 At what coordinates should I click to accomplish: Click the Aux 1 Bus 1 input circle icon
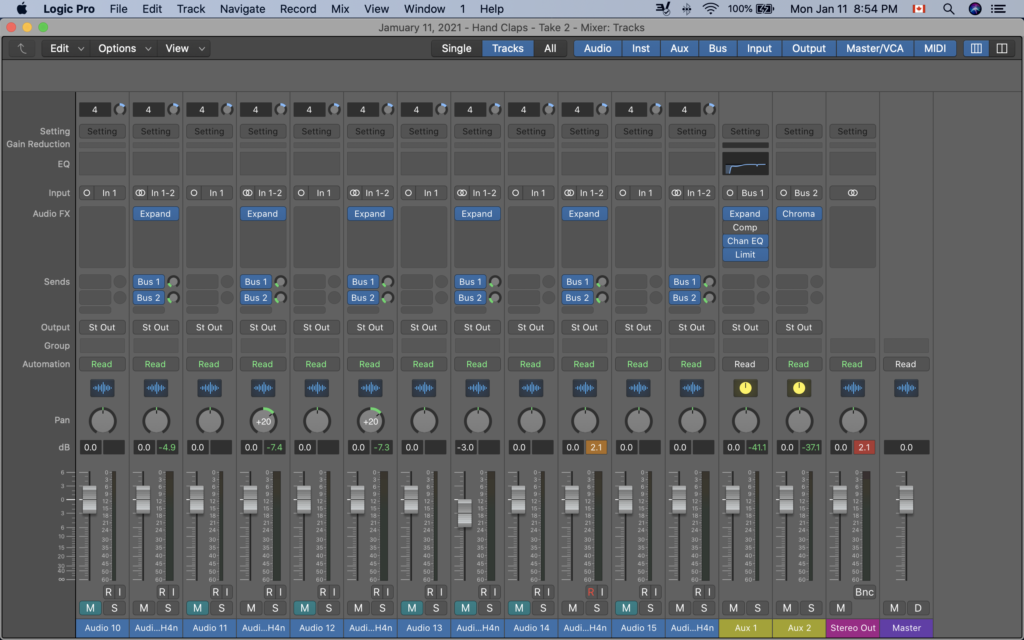pos(729,193)
